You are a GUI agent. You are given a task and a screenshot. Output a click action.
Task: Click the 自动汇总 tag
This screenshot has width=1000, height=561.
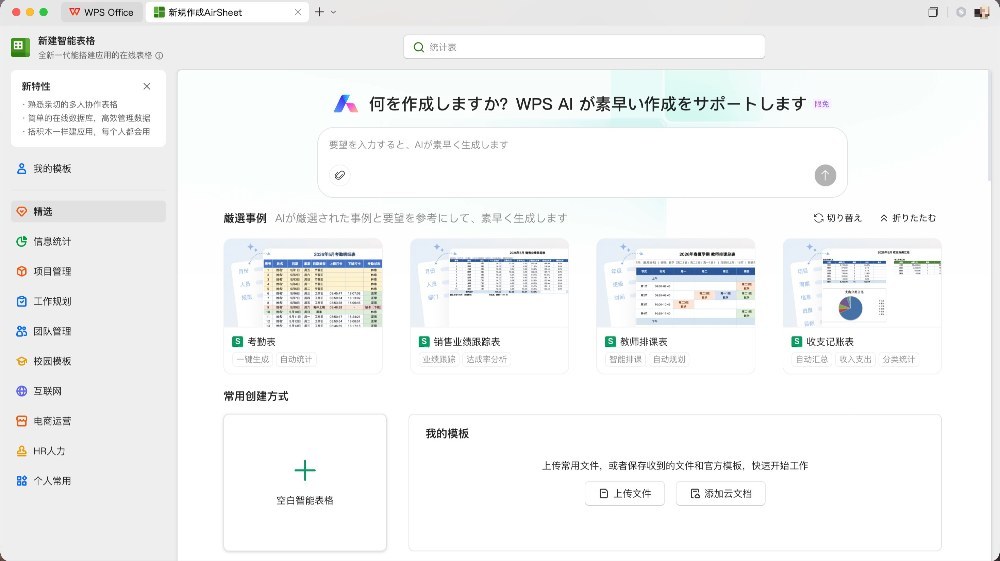click(x=812, y=360)
